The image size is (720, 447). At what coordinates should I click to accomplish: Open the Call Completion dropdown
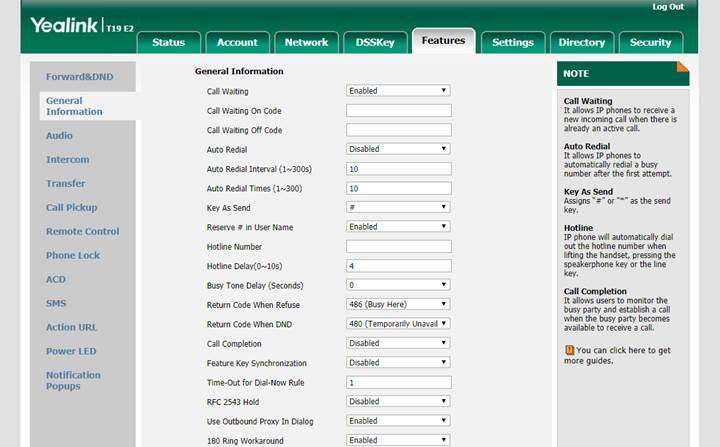pyautogui.click(x=398, y=343)
